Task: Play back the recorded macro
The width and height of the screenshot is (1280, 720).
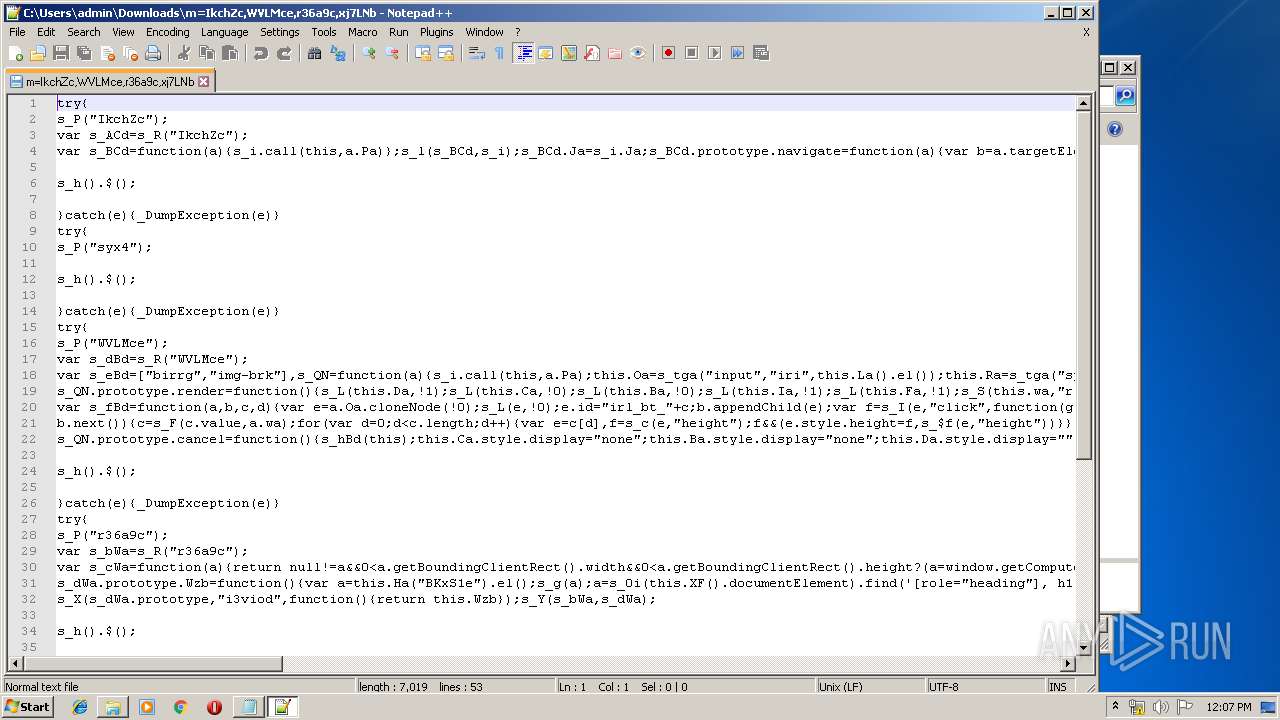Action: (x=714, y=53)
